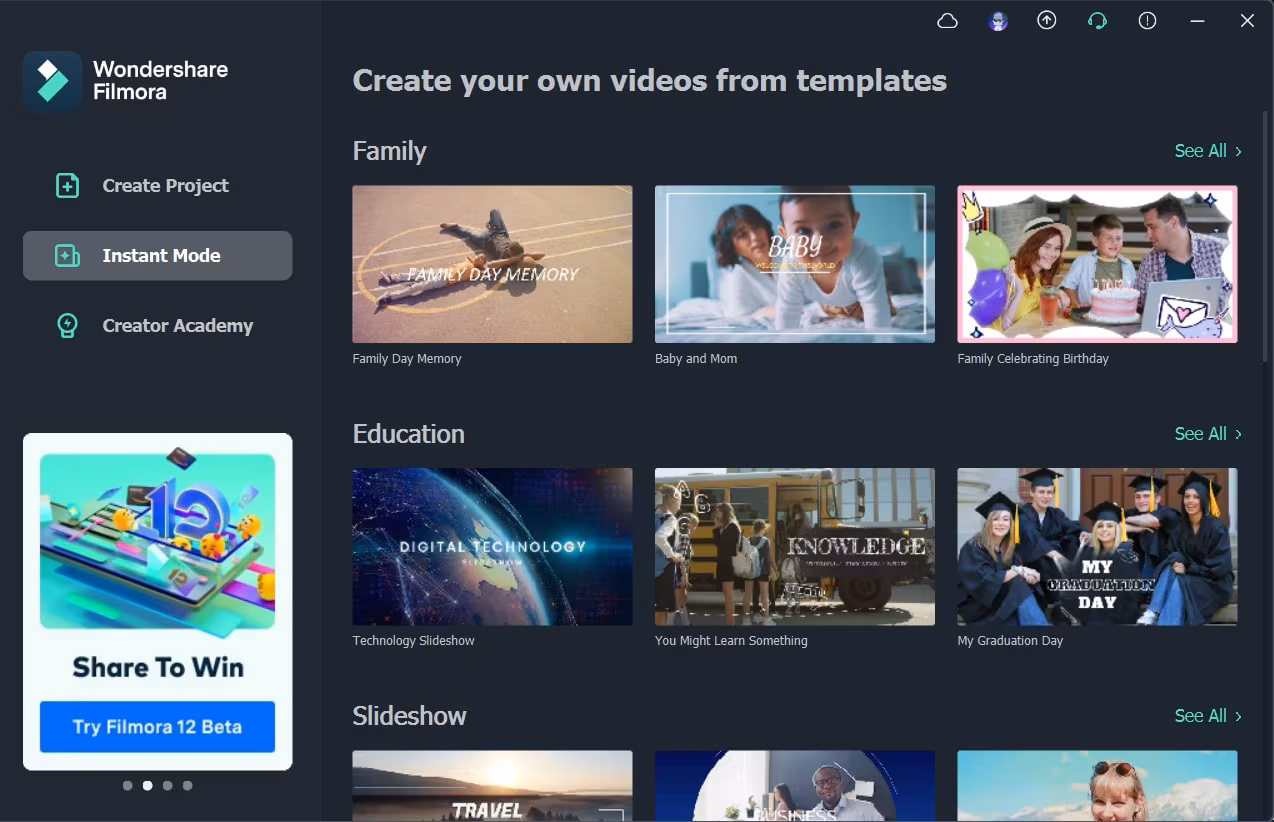1274x822 pixels.
Task: Open the cloud storage icon
Action: point(947,21)
